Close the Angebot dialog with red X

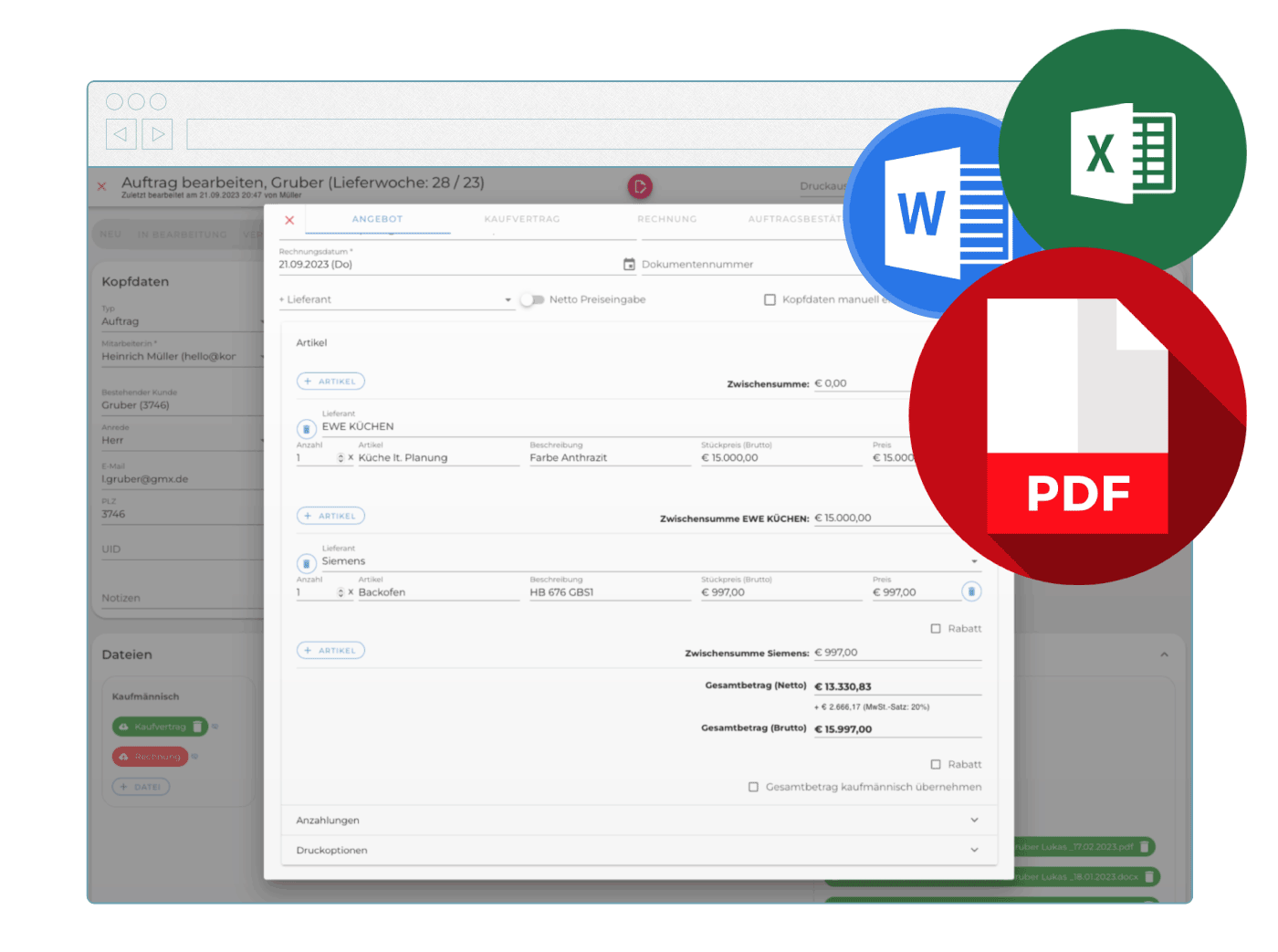point(289,220)
